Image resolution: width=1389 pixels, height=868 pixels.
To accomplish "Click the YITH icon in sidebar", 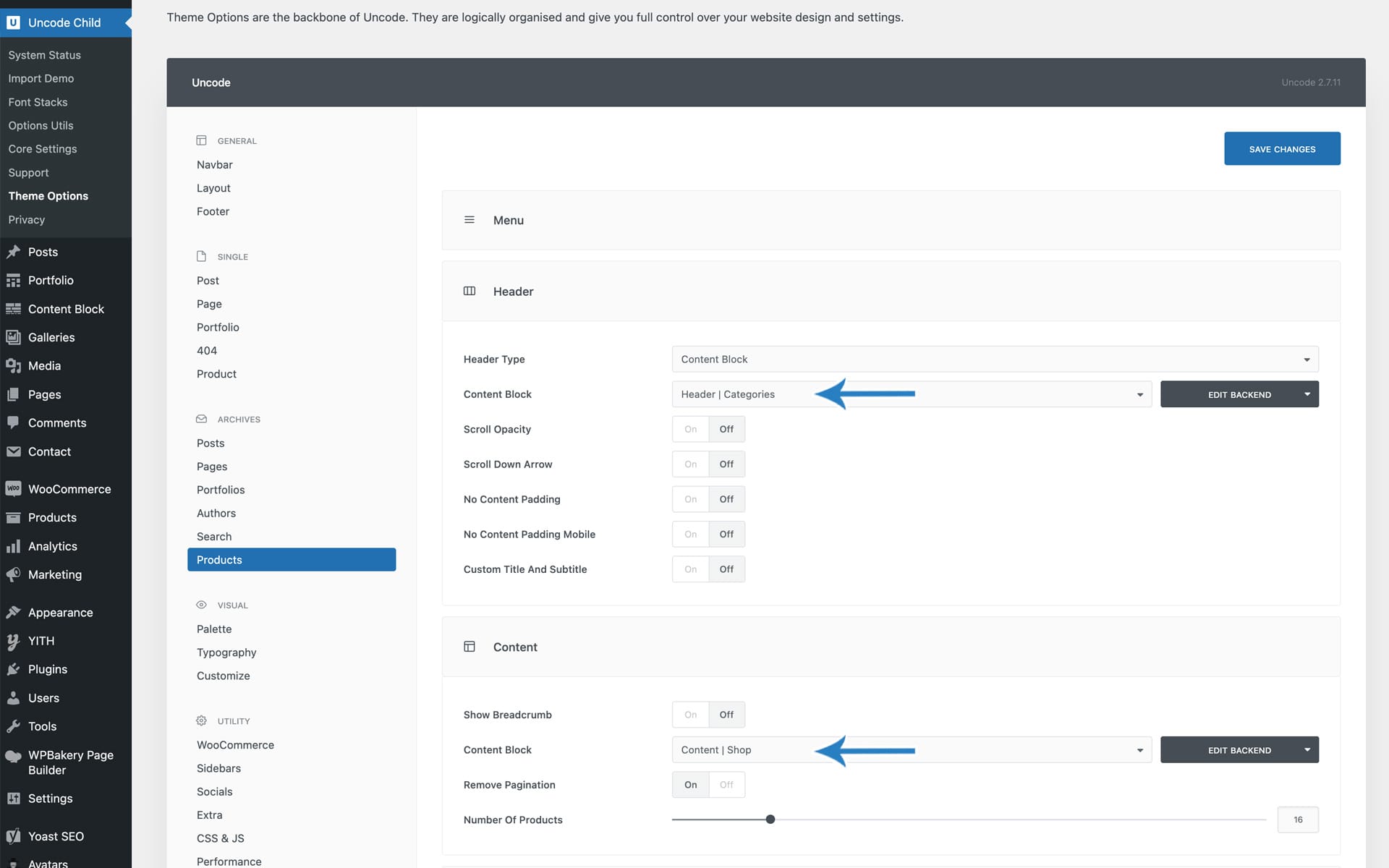I will [x=13, y=641].
